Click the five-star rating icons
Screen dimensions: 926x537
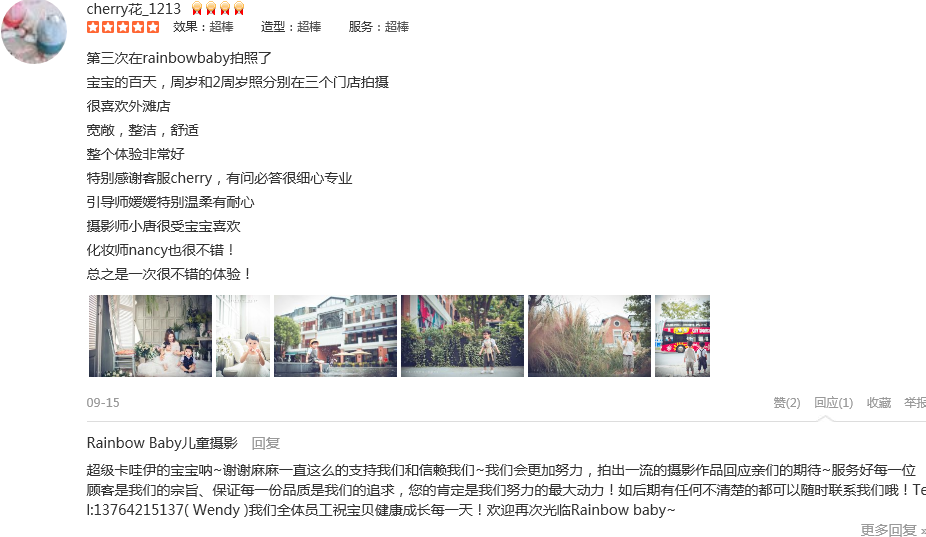(123, 27)
